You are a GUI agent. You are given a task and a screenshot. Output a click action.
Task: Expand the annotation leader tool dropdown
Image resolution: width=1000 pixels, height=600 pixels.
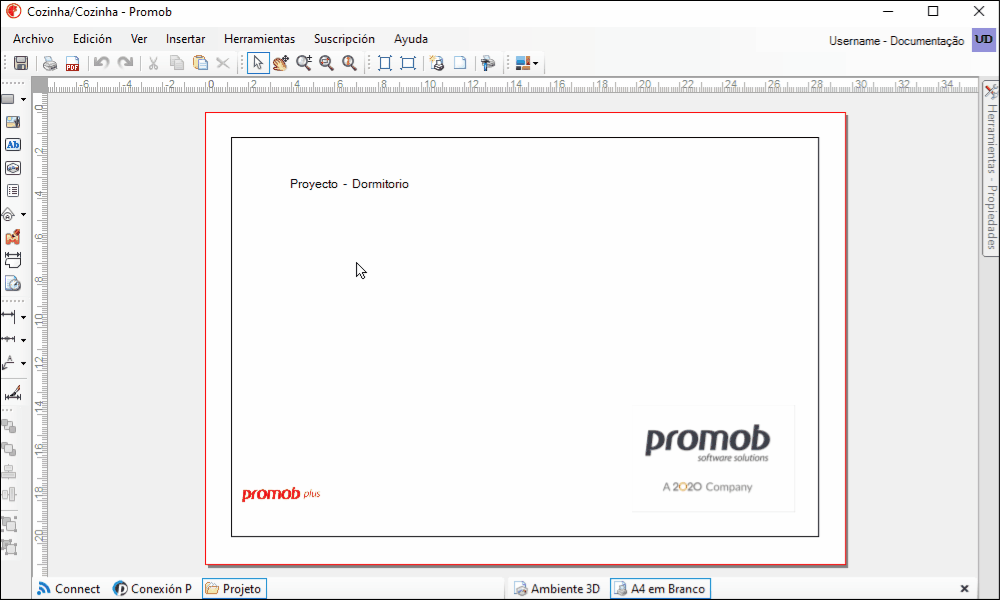pyautogui.click(x=23, y=363)
